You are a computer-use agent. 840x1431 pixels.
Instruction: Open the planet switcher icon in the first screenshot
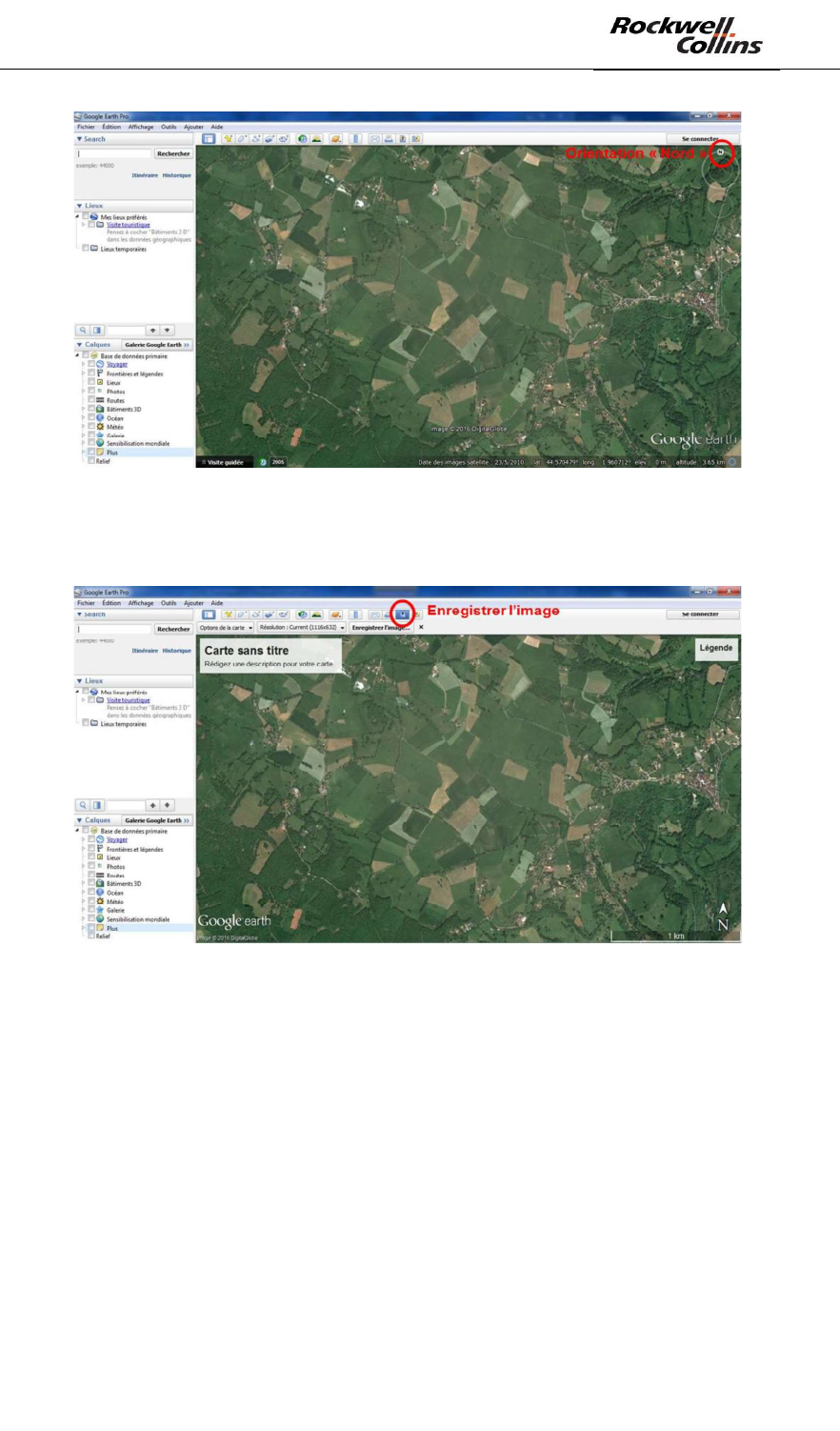[x=336, y=139]
